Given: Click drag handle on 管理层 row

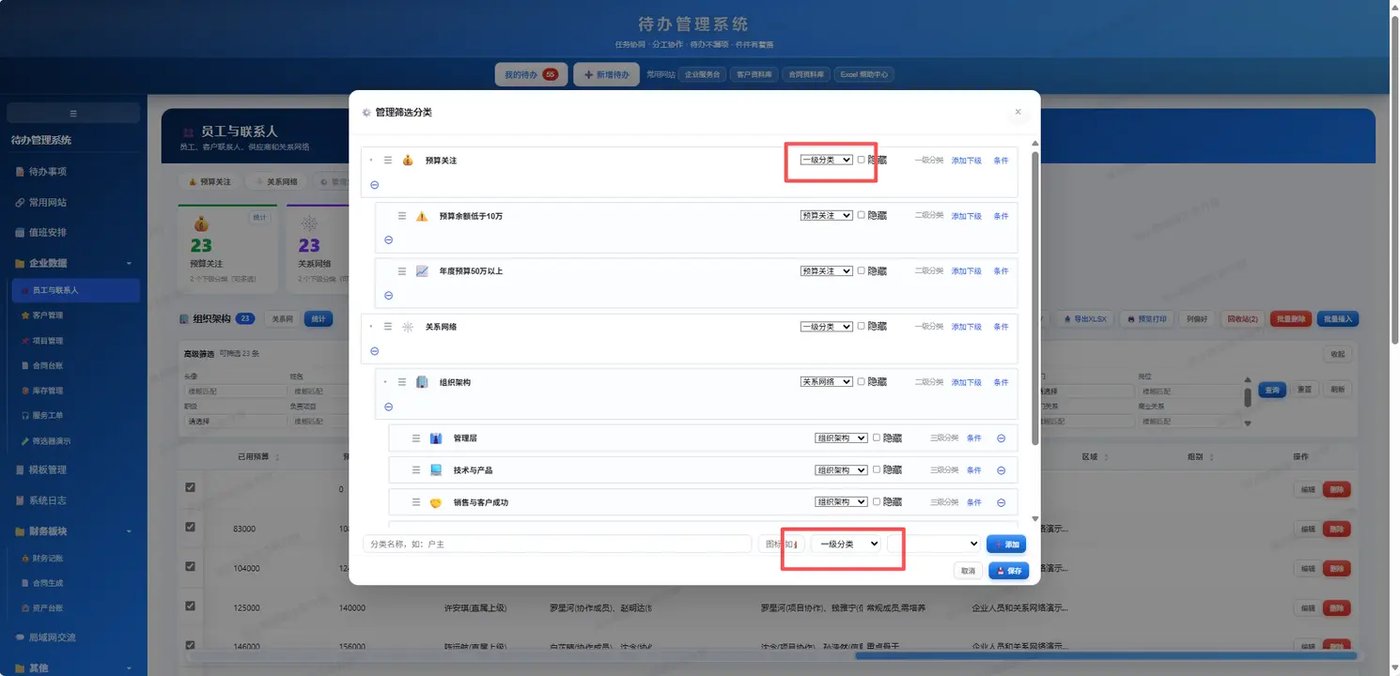Looking at the screenshot, I should click(x=416, y=438).
